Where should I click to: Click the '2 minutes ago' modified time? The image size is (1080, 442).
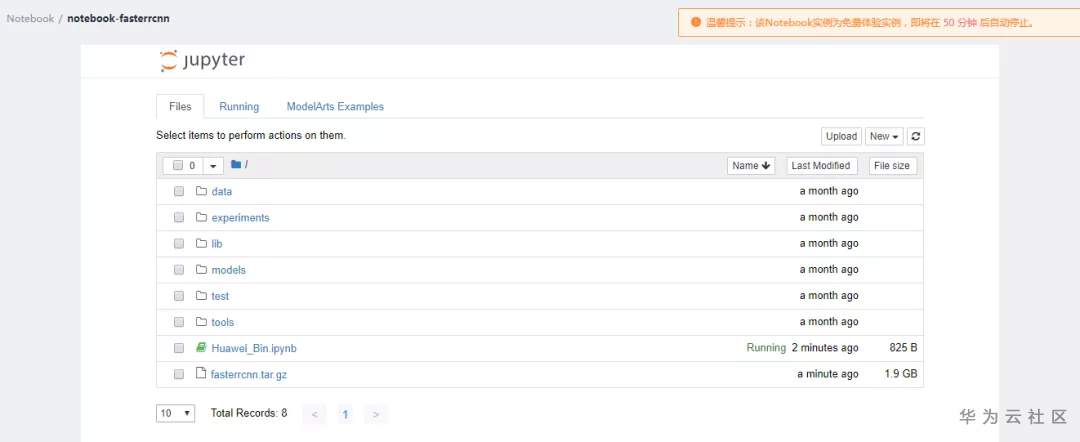coord(825,348)
